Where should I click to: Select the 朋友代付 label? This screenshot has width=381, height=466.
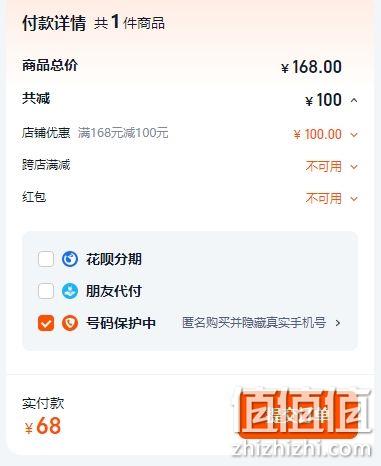tap(114, 291)
